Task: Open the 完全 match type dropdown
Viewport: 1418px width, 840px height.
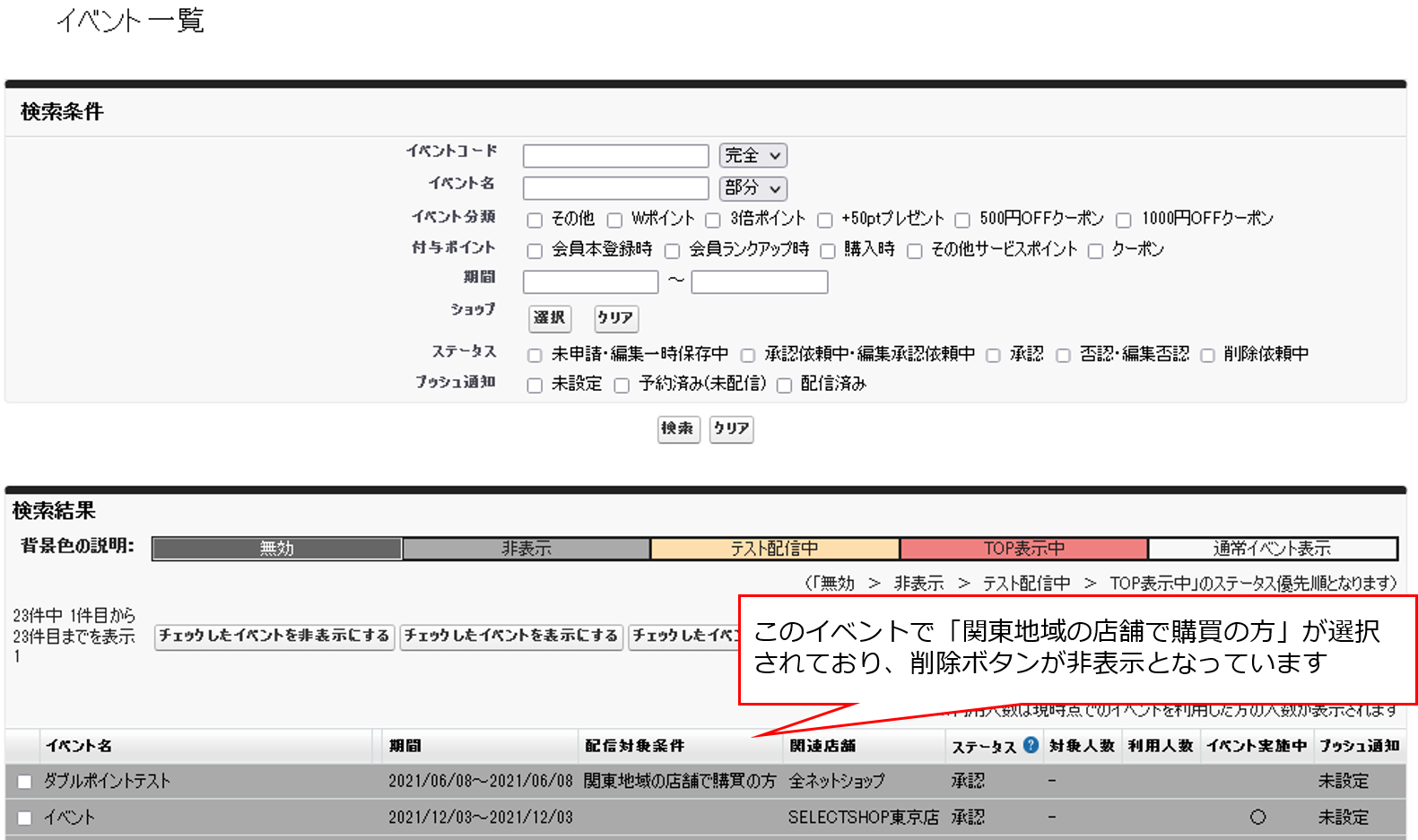Action: (752, 156)
